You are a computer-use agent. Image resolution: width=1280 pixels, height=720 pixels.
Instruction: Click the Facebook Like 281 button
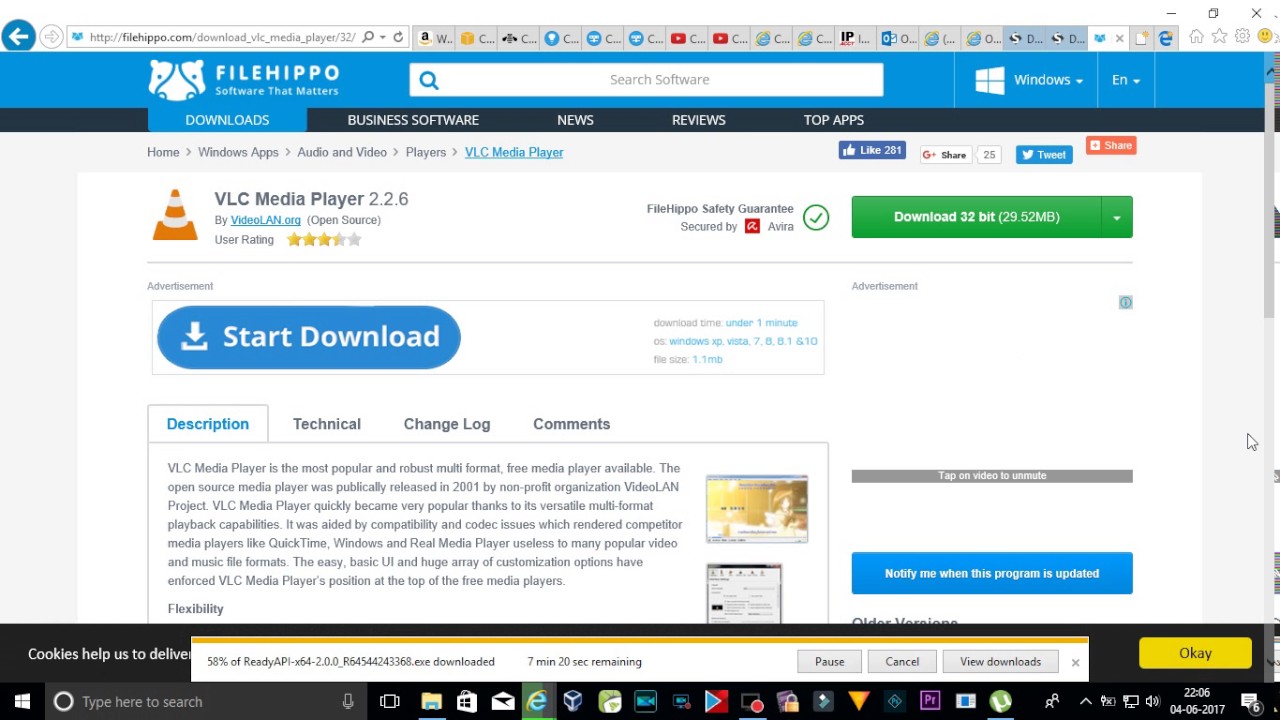pyautogui.click(x=872, y=150)
